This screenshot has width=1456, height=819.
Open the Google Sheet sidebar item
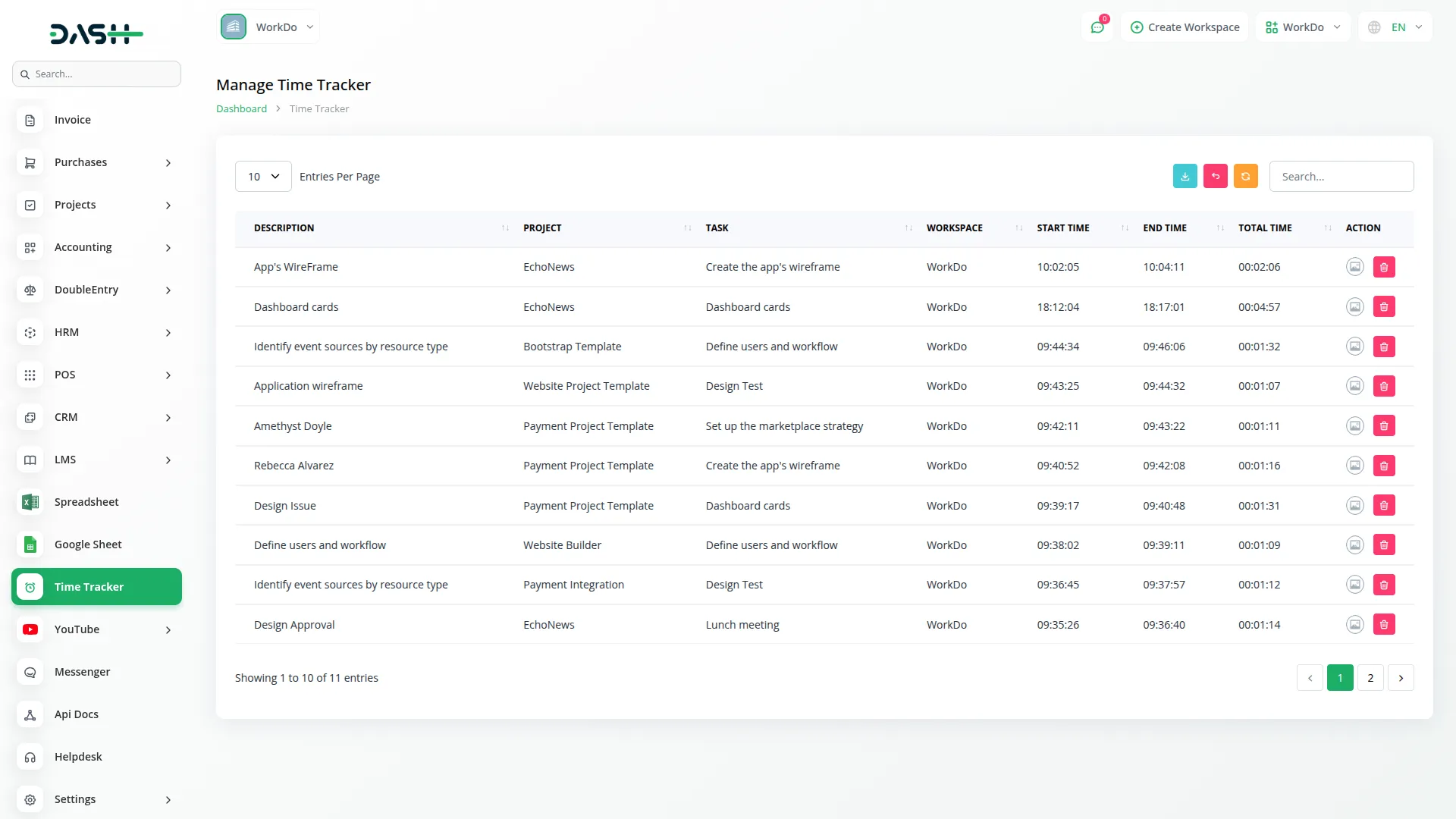pyautogui.click(x=87, y=544)
